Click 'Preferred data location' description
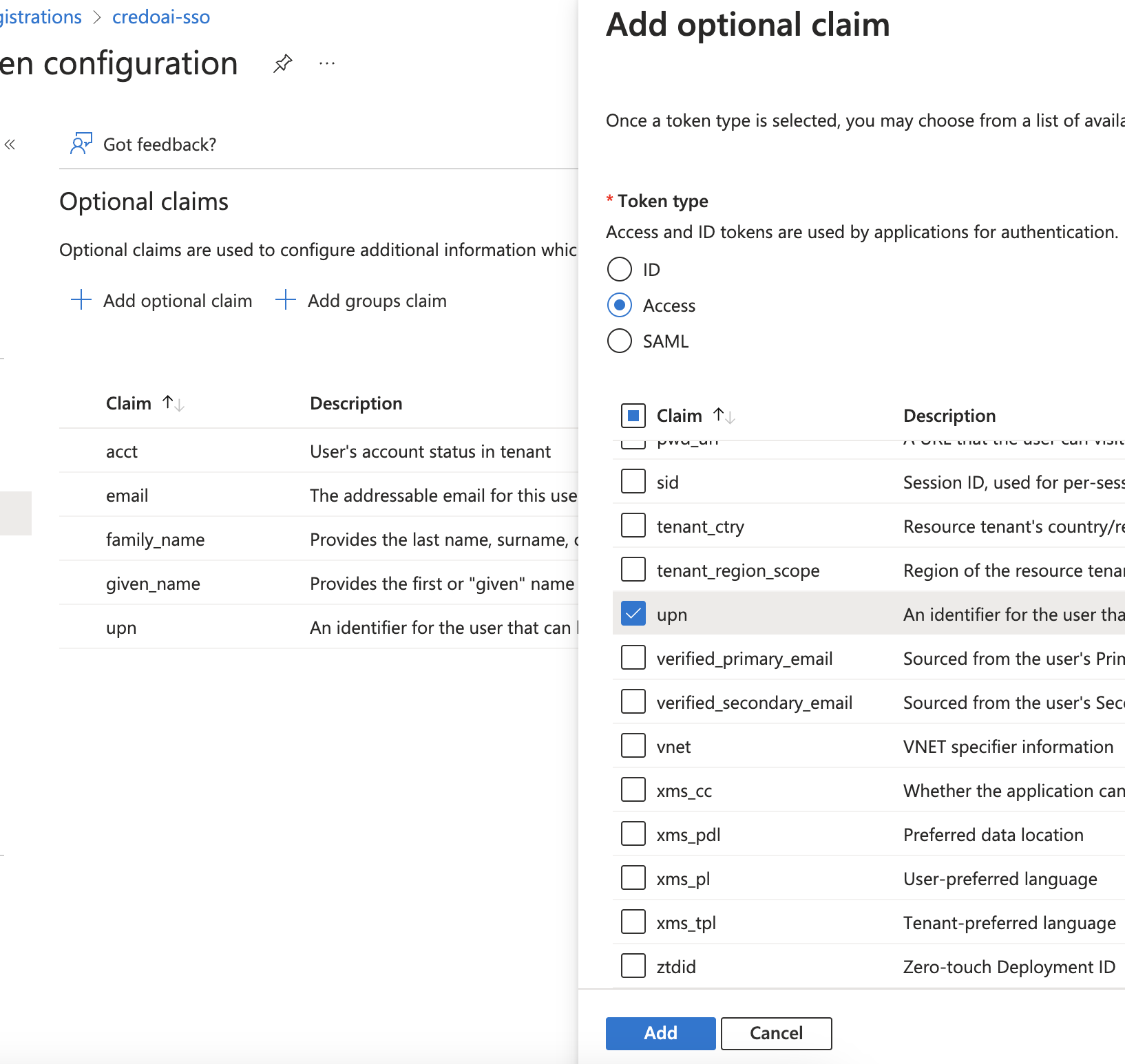This screenshot has width=1125, height=1064. 993,835
